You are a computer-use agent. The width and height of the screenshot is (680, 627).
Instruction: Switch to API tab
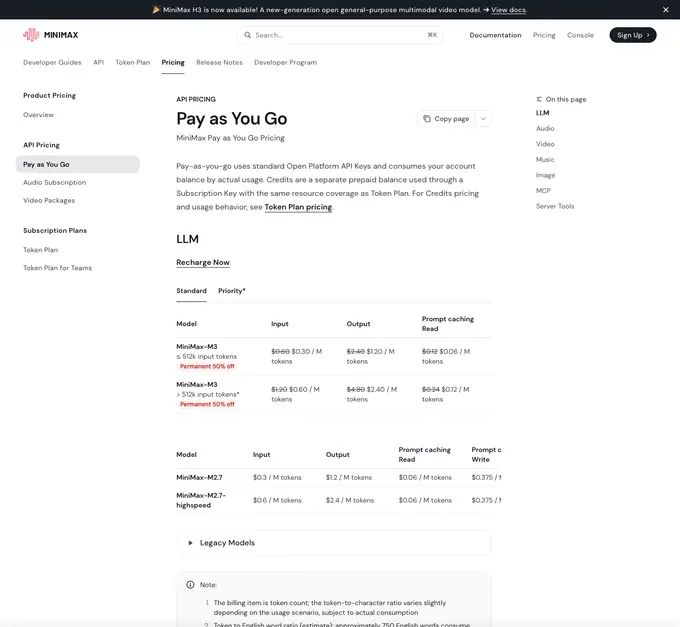(98, 62)
